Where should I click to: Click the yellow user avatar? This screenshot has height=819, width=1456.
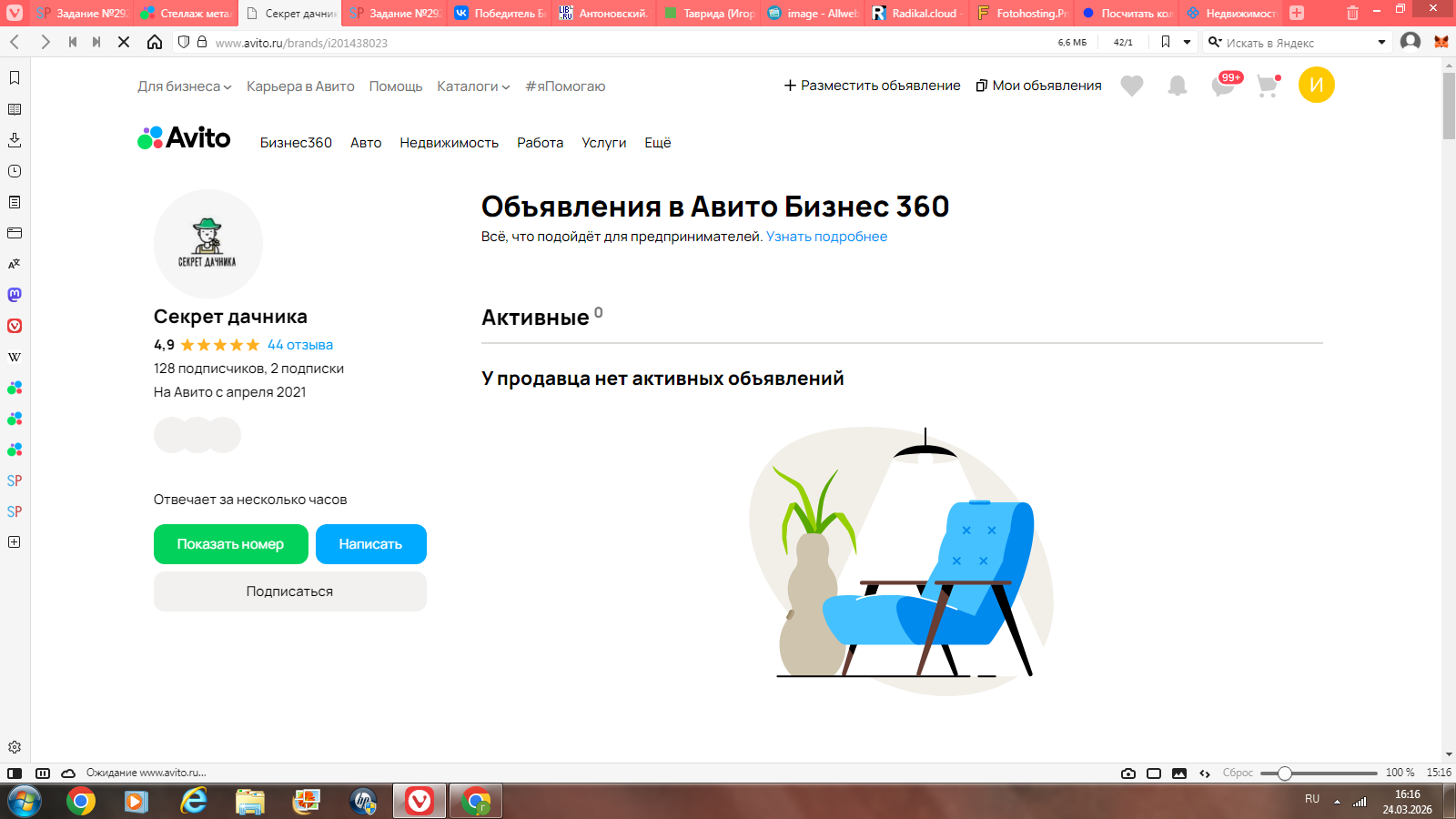pos(1317,85)
